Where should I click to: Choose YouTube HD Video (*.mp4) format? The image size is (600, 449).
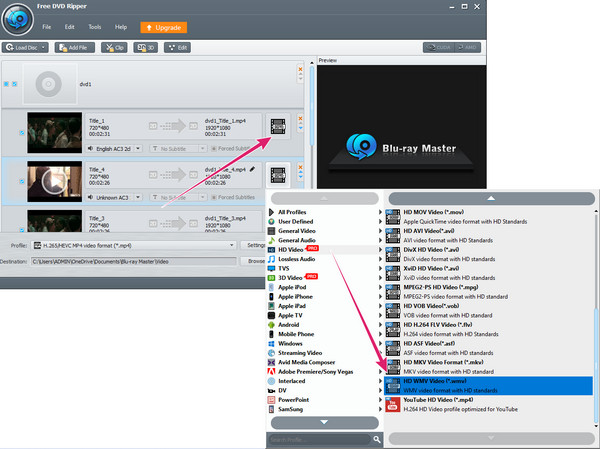(489, 404)
